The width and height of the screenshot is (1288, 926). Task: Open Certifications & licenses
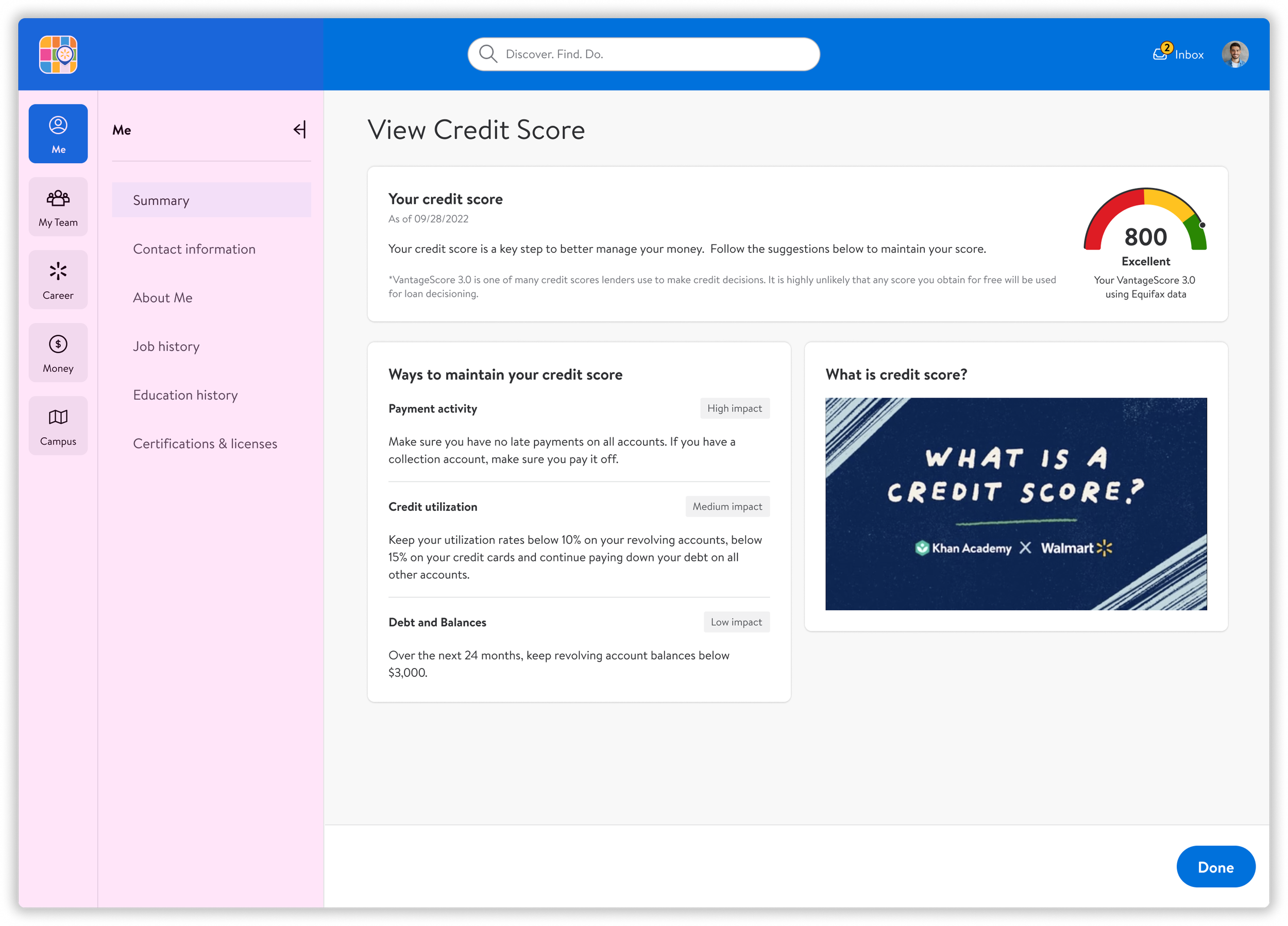[x=205, y=444]
